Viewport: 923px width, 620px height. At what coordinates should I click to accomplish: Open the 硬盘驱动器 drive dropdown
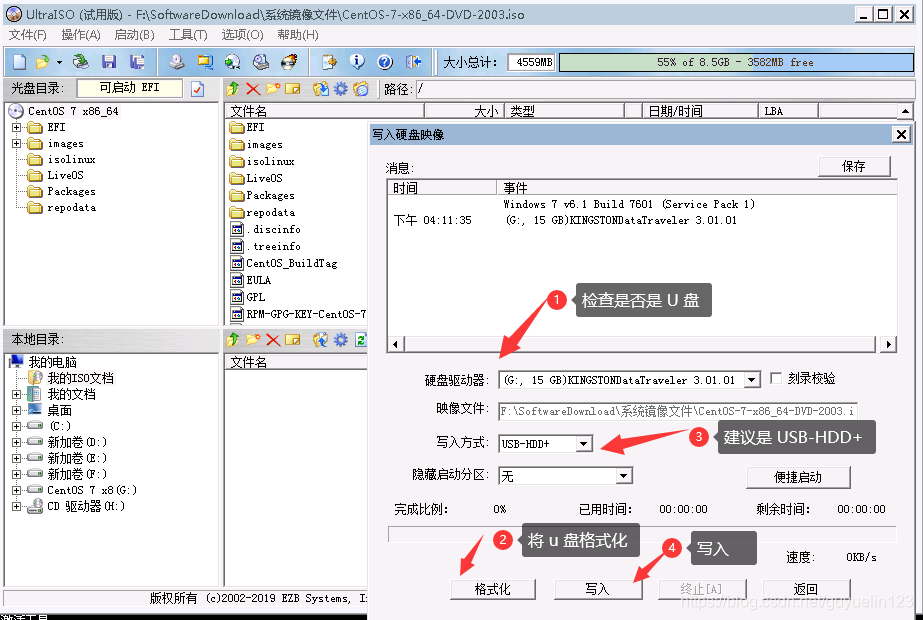click(x=752, y=380)
